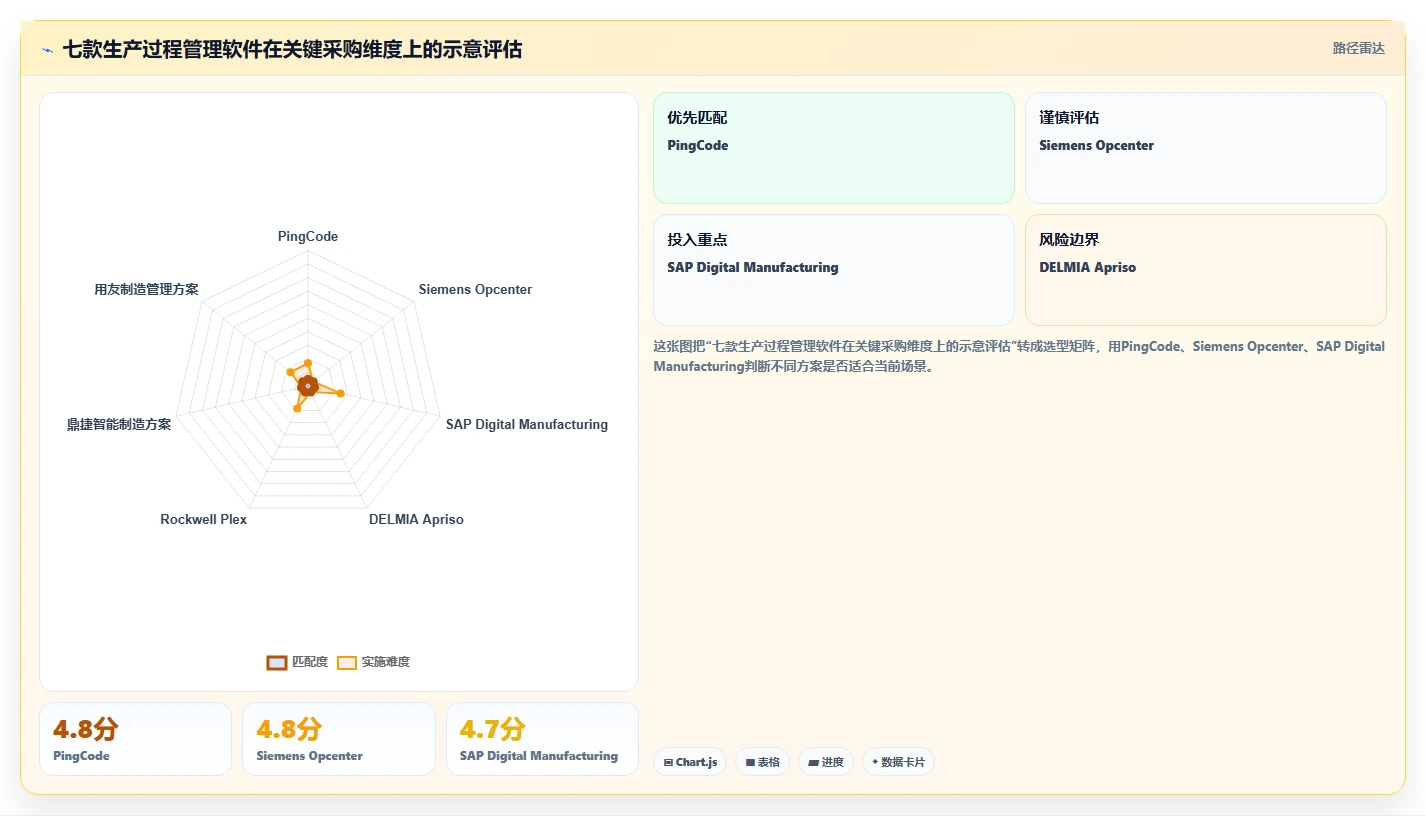The image size is (1426, 816).
Task: Click the Siemens Opcenter radar axis label
Action: pos(475,290)
